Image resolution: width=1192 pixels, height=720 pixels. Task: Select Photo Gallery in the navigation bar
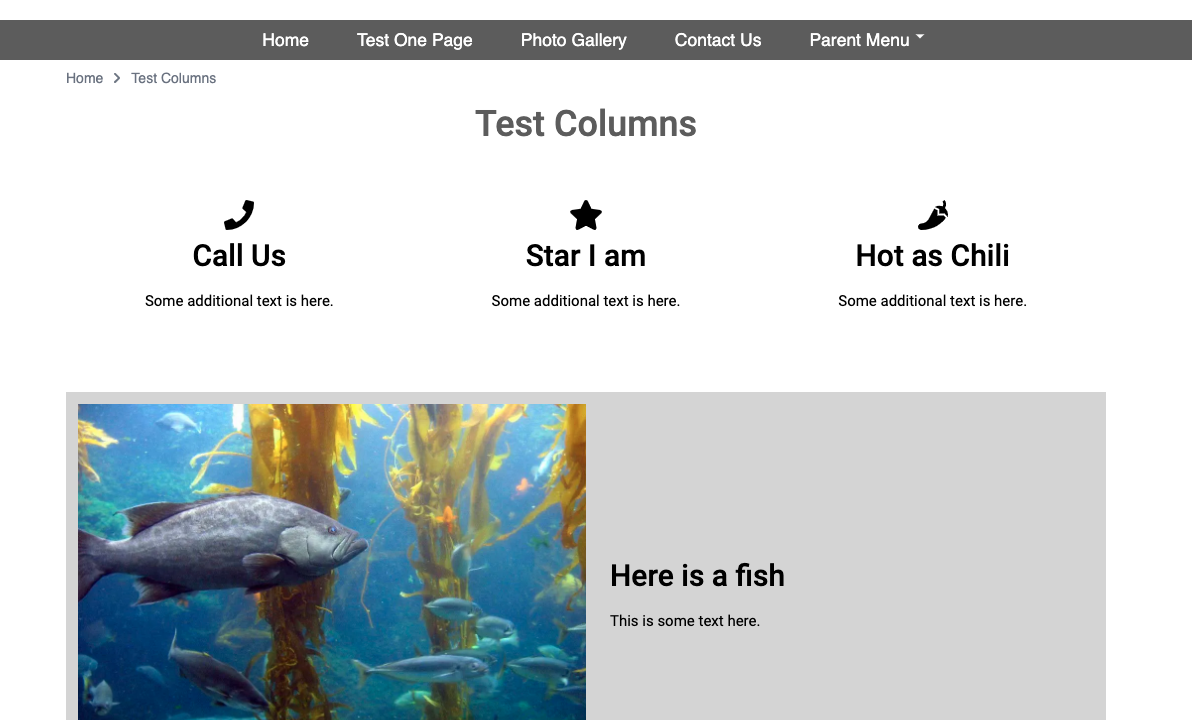point(573,40)
